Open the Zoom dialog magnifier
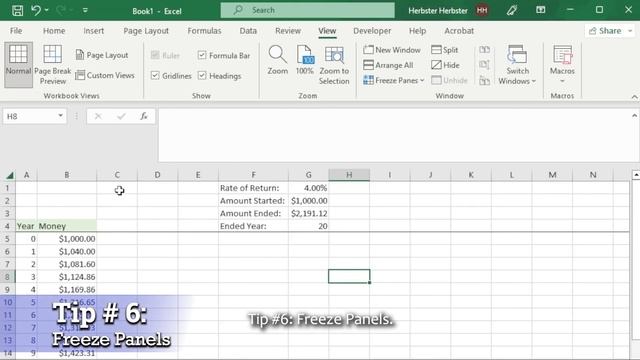This screenshot has width=640, height=360. [278, 60]
